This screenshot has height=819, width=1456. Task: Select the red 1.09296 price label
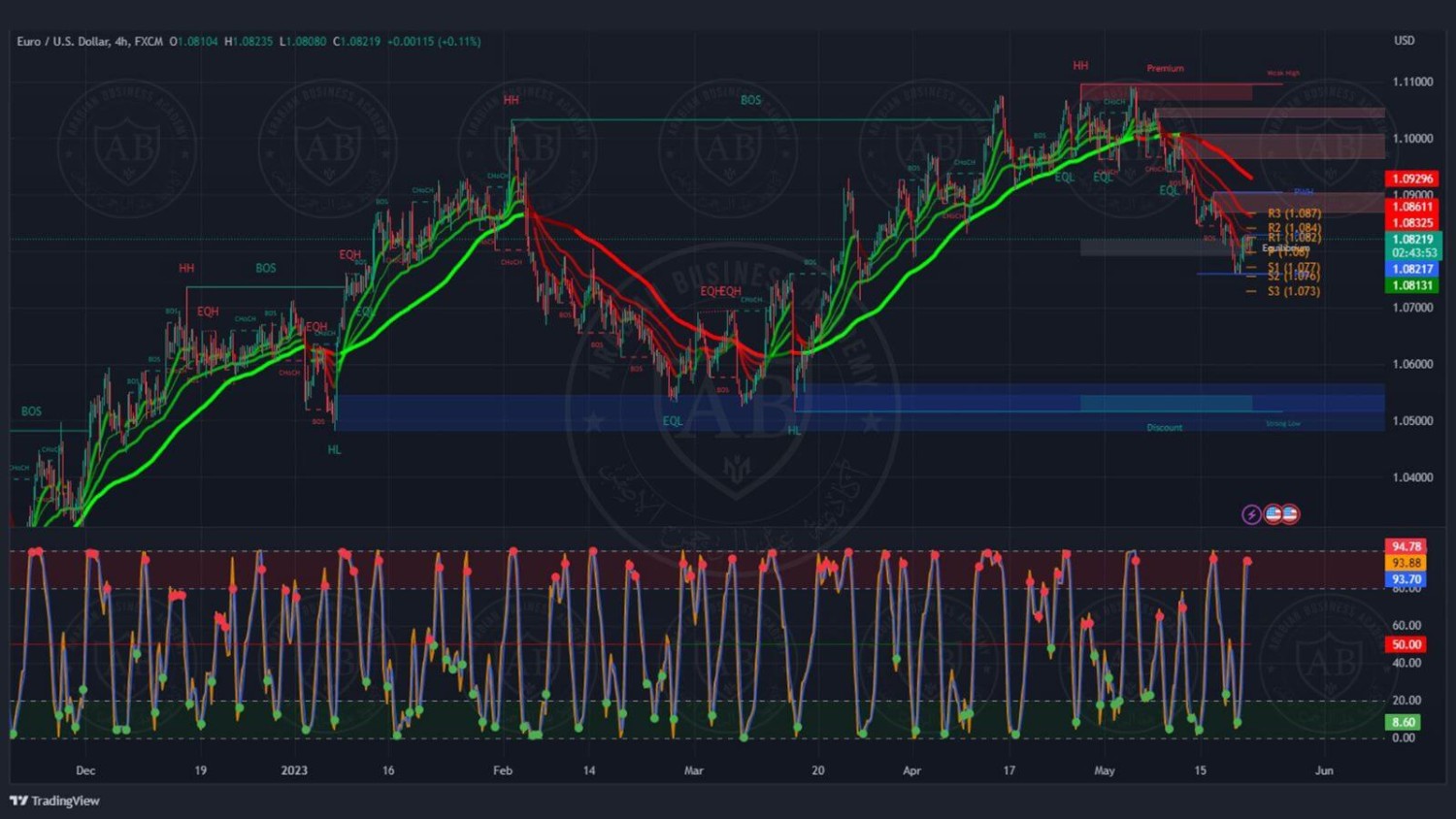click(x=1412, y=179)
